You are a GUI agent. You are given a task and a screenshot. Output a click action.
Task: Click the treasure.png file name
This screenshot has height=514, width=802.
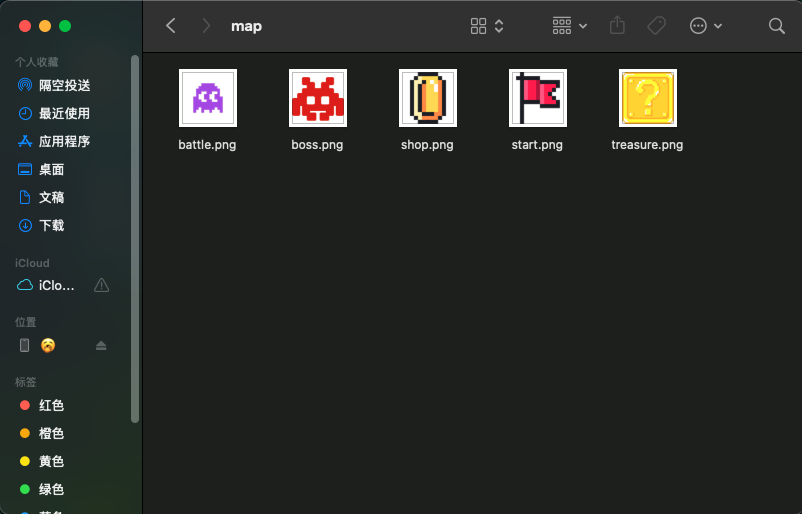click(647, 145)
